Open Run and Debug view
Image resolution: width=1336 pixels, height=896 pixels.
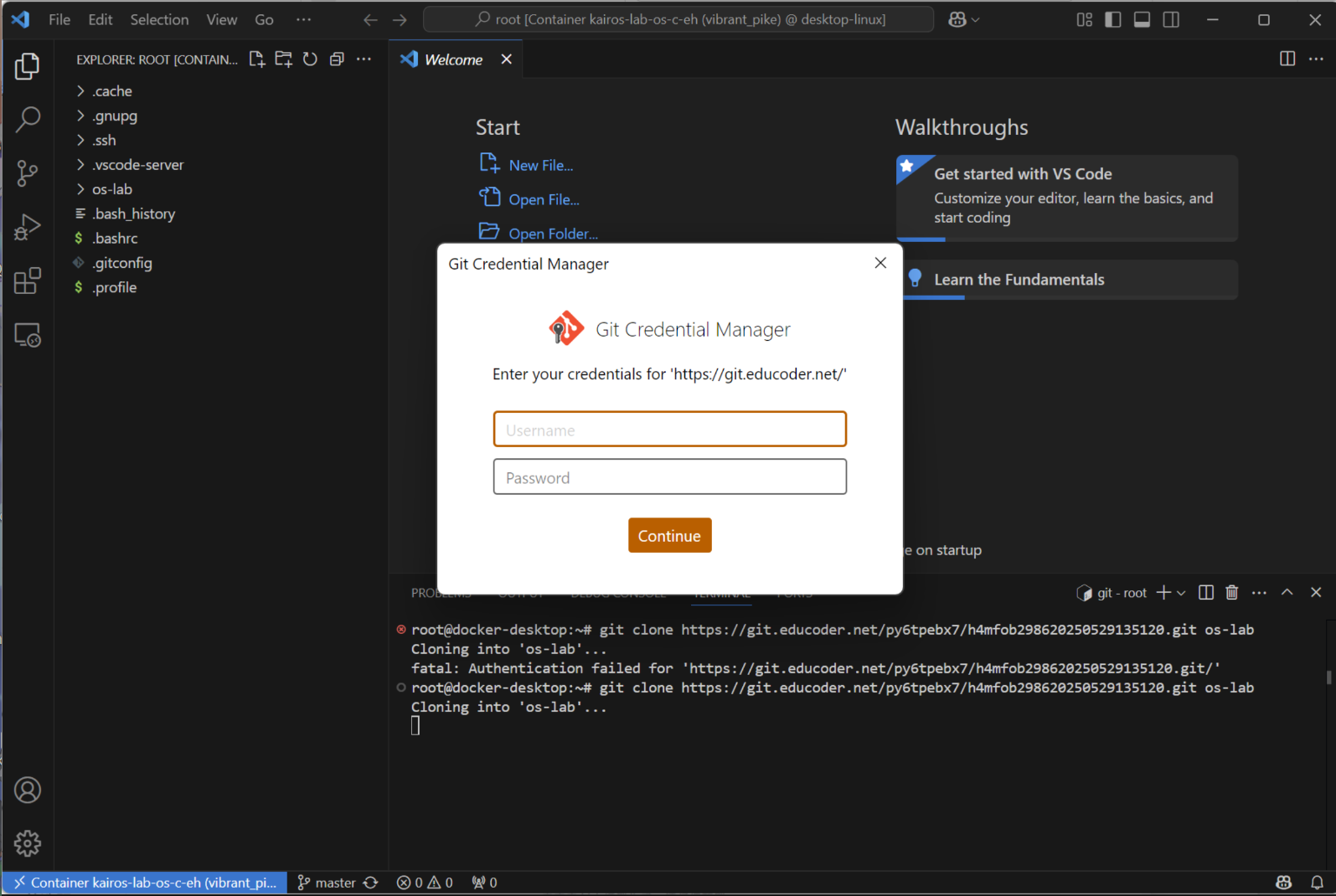click(27, 227)
